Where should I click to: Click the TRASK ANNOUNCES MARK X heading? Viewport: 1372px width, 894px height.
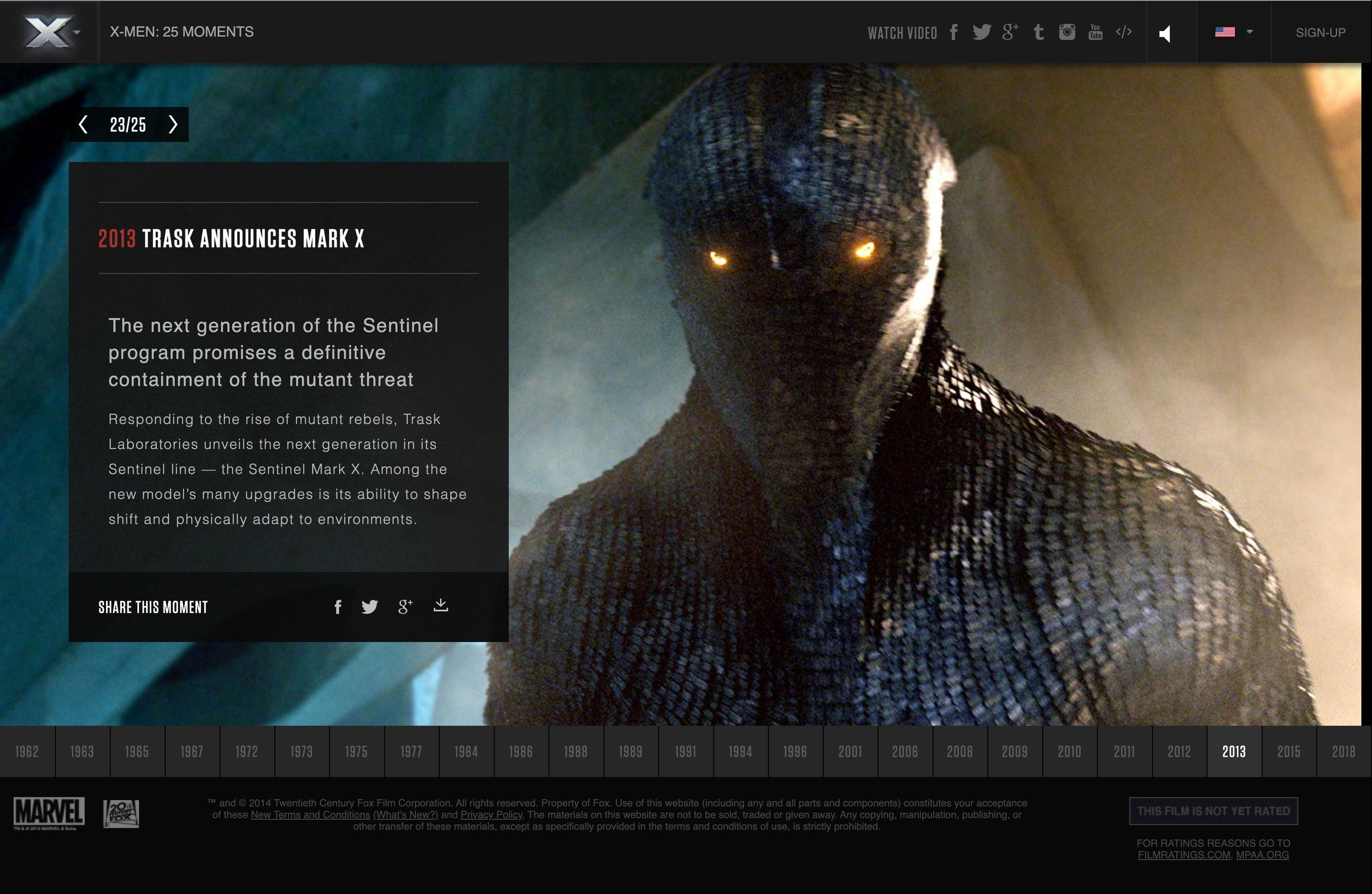pos(253,239)
